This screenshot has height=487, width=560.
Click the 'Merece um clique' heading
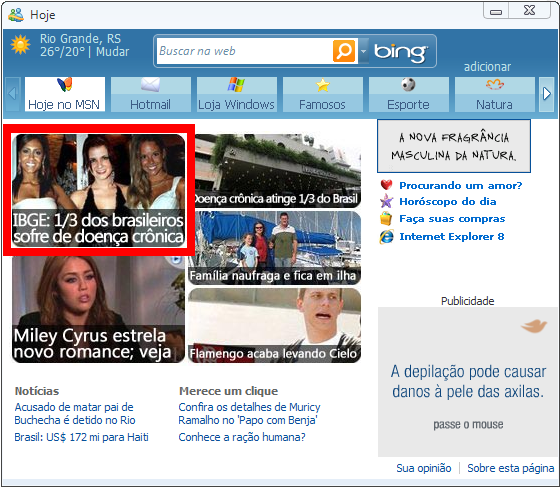tap(228, 391)
